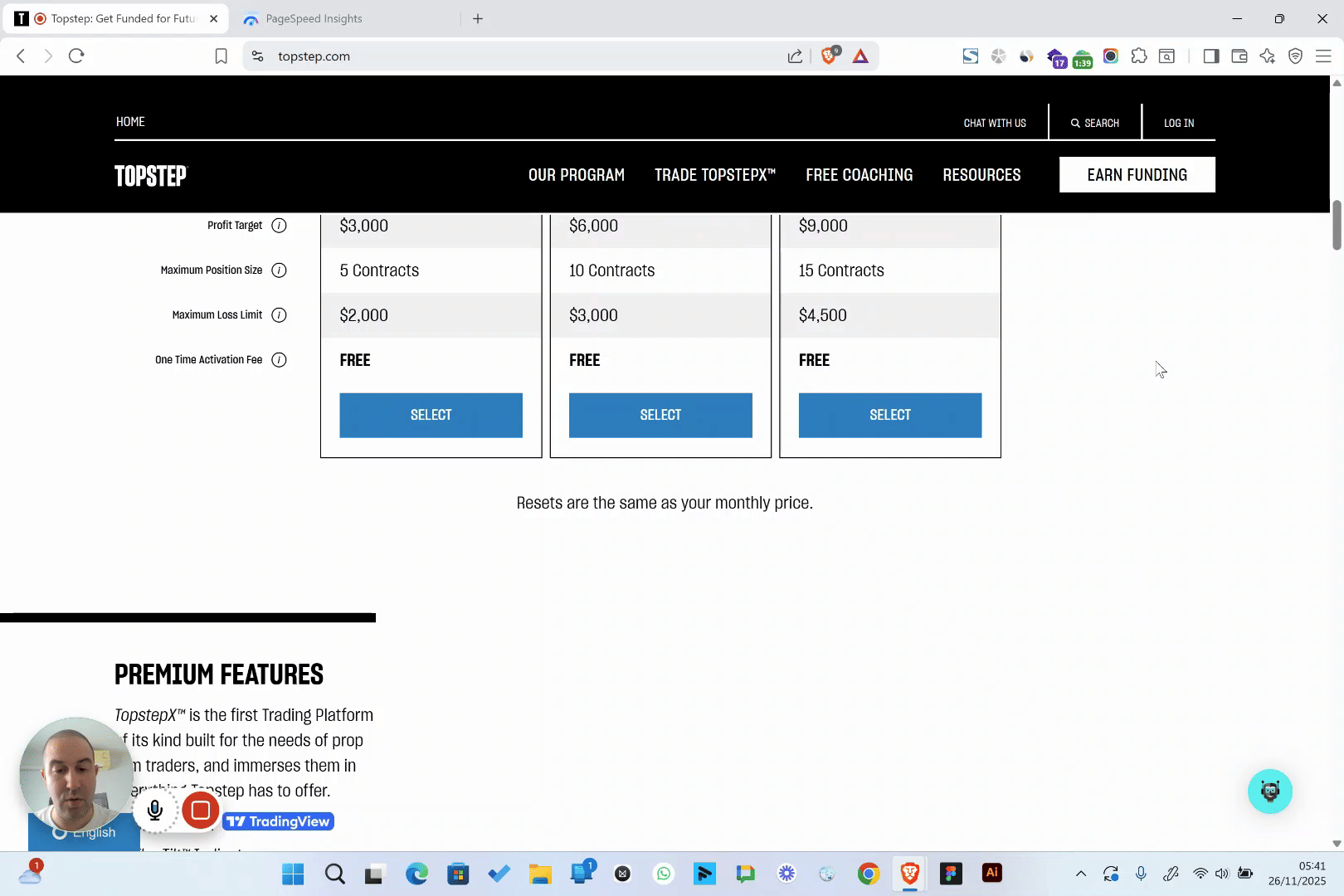Image resolution: width=1344 pixels, height=896 pixels.
Task: Open the Our Program navigation menu
Action: (576, 175)
